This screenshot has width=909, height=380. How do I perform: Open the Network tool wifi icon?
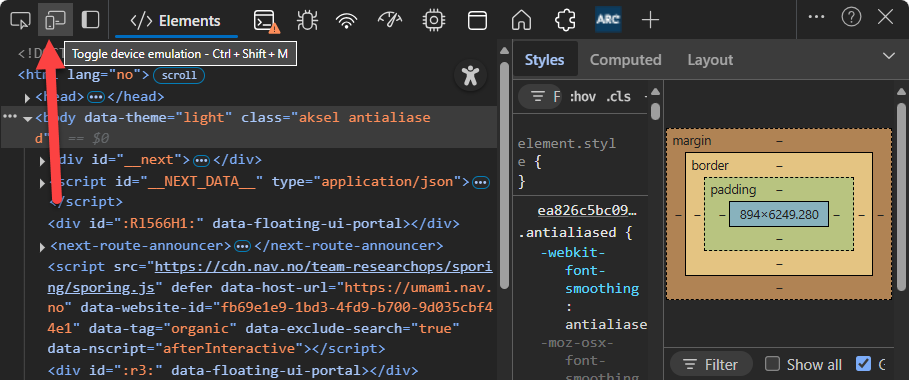tap(346, 21)
